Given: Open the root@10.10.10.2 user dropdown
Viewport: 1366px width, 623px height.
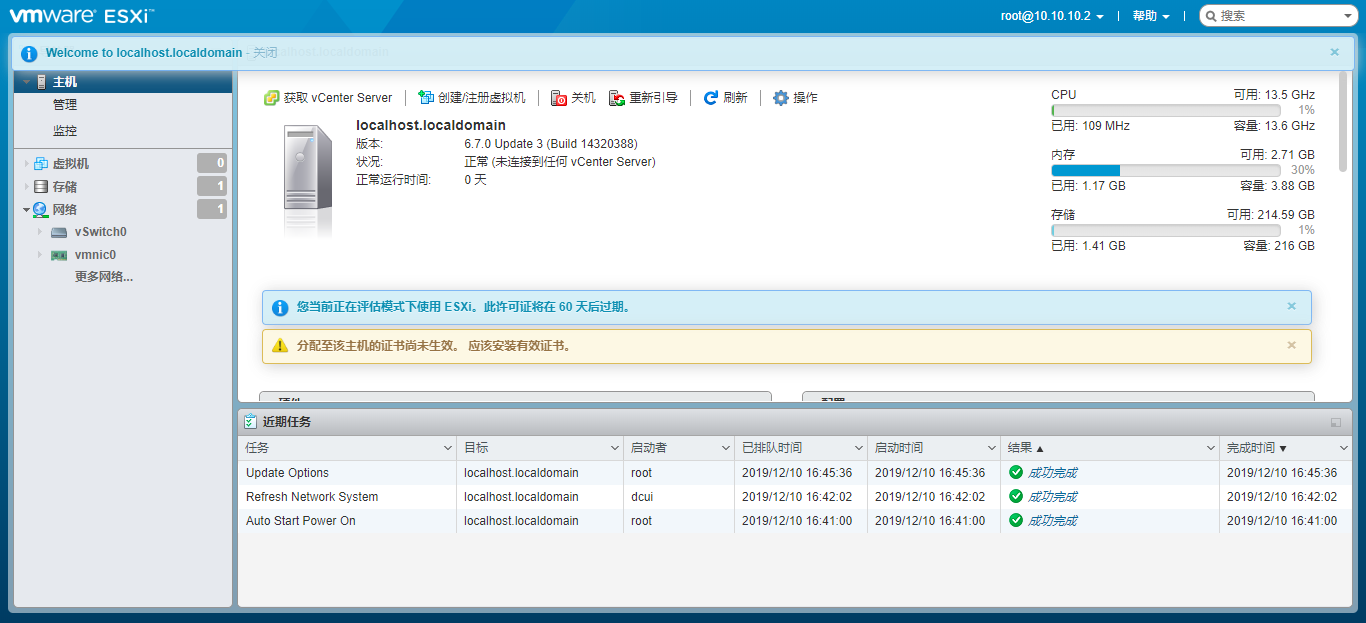Looking at the screenshot, I should pos(1052,16).
